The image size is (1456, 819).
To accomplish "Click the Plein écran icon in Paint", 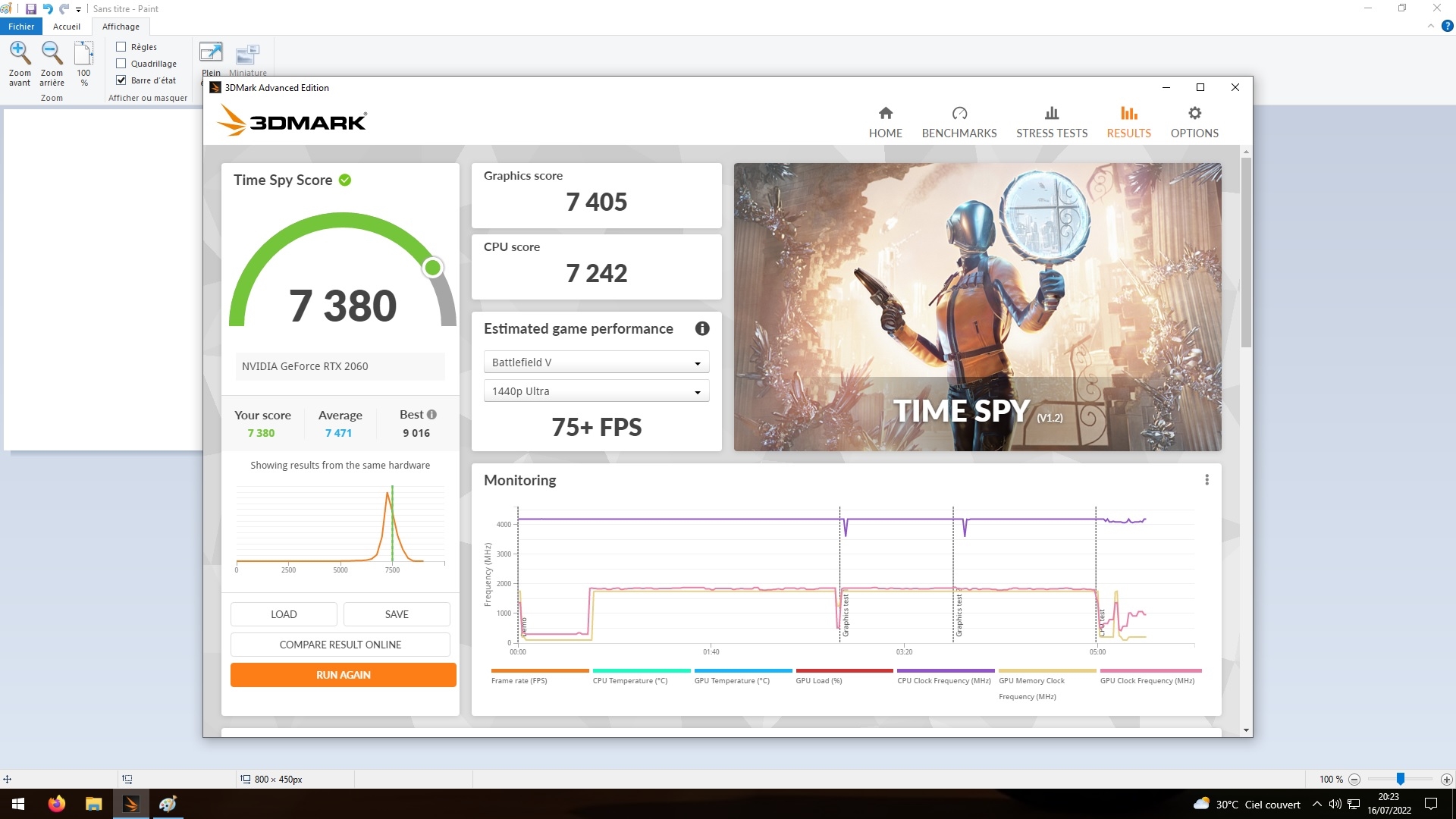I will (x=211, y=53).
